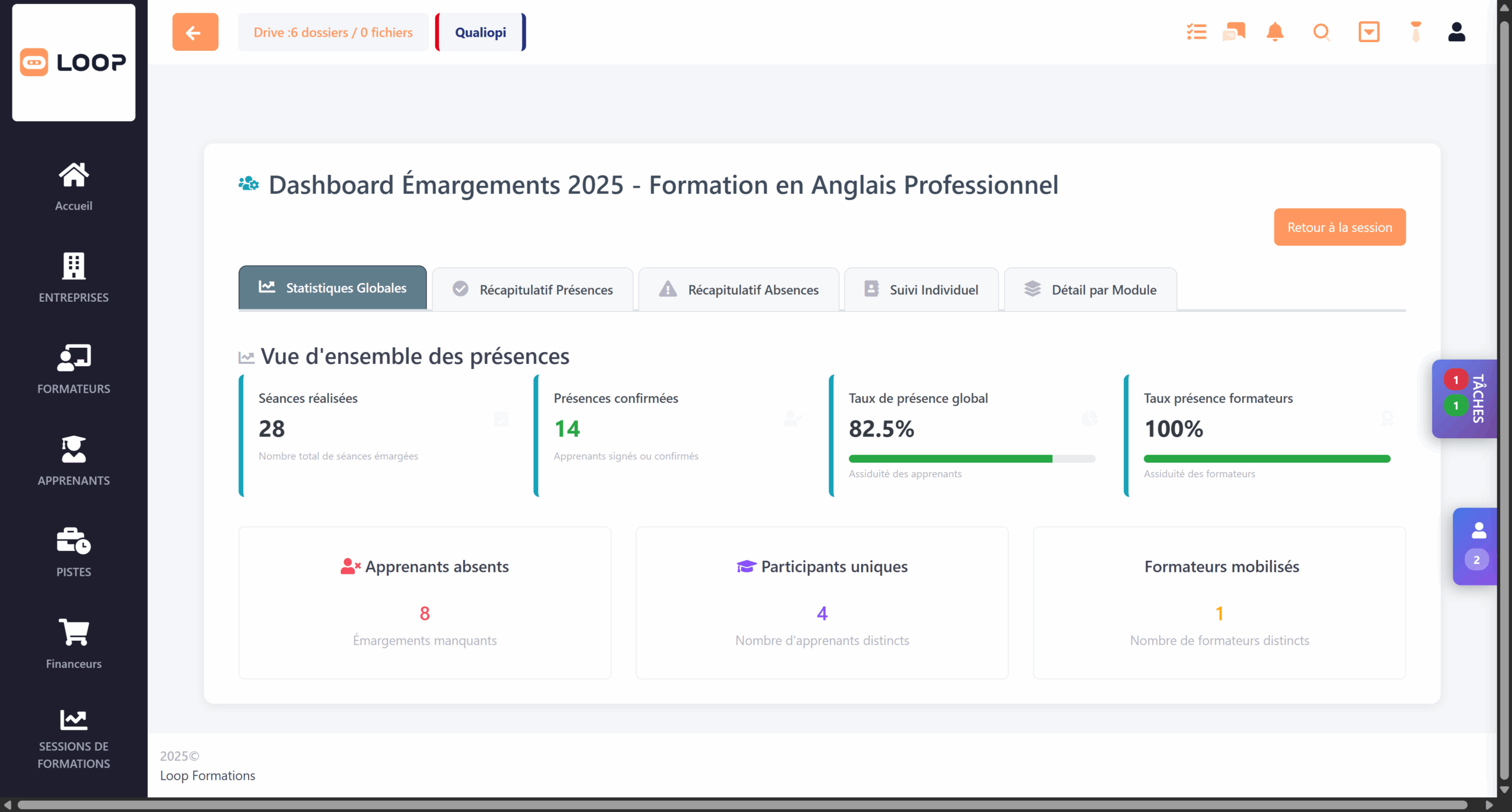The image size is (1512, 812).
Task: Click the orange back arrow button
Action: [195, 32]
